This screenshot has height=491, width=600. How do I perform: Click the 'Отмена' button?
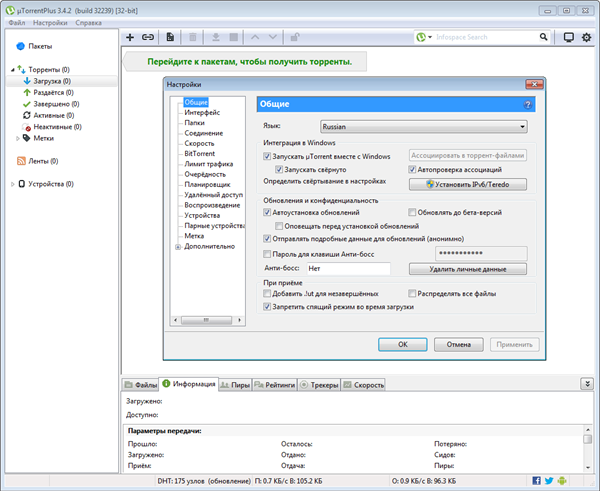tap(459, 344)
